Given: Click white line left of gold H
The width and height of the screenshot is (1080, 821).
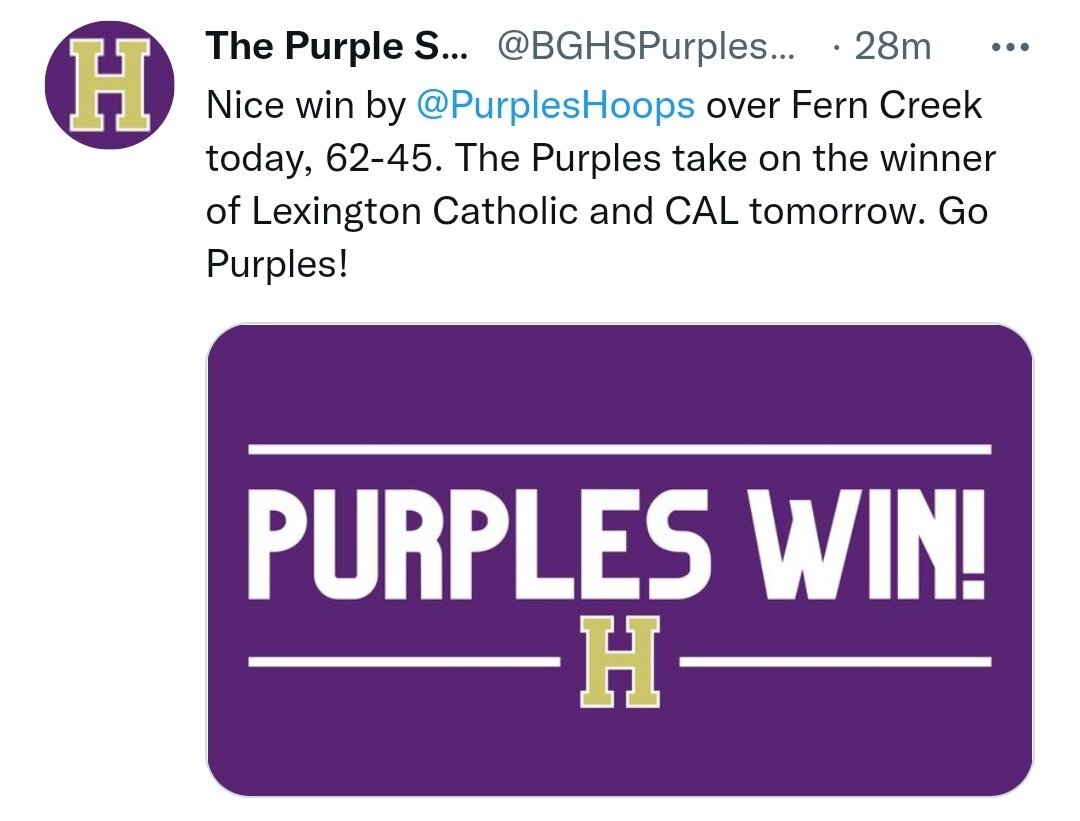Looking at the screenshot, I should point(404,662).
